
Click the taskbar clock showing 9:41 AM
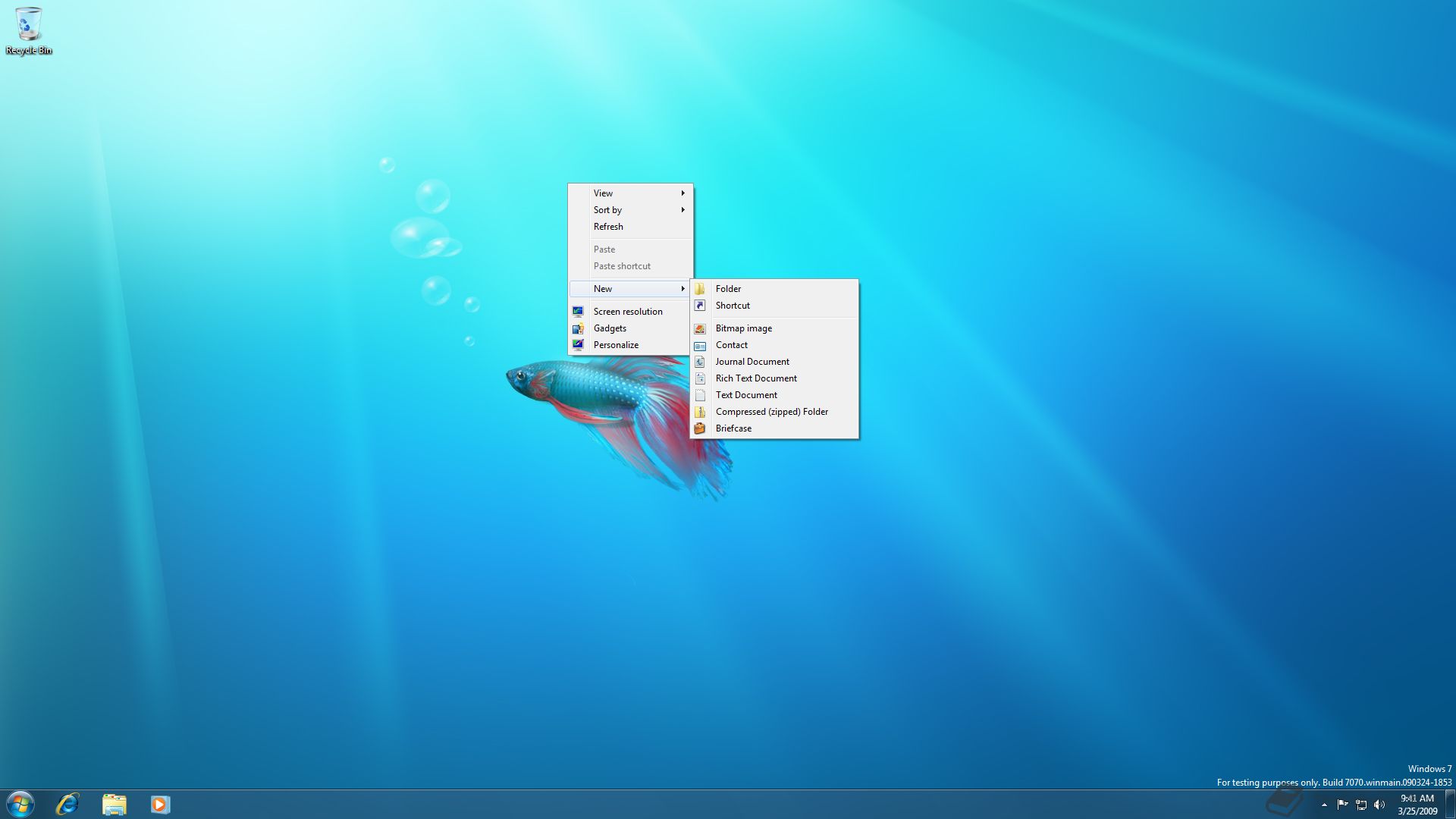[x=1417, y=805]
